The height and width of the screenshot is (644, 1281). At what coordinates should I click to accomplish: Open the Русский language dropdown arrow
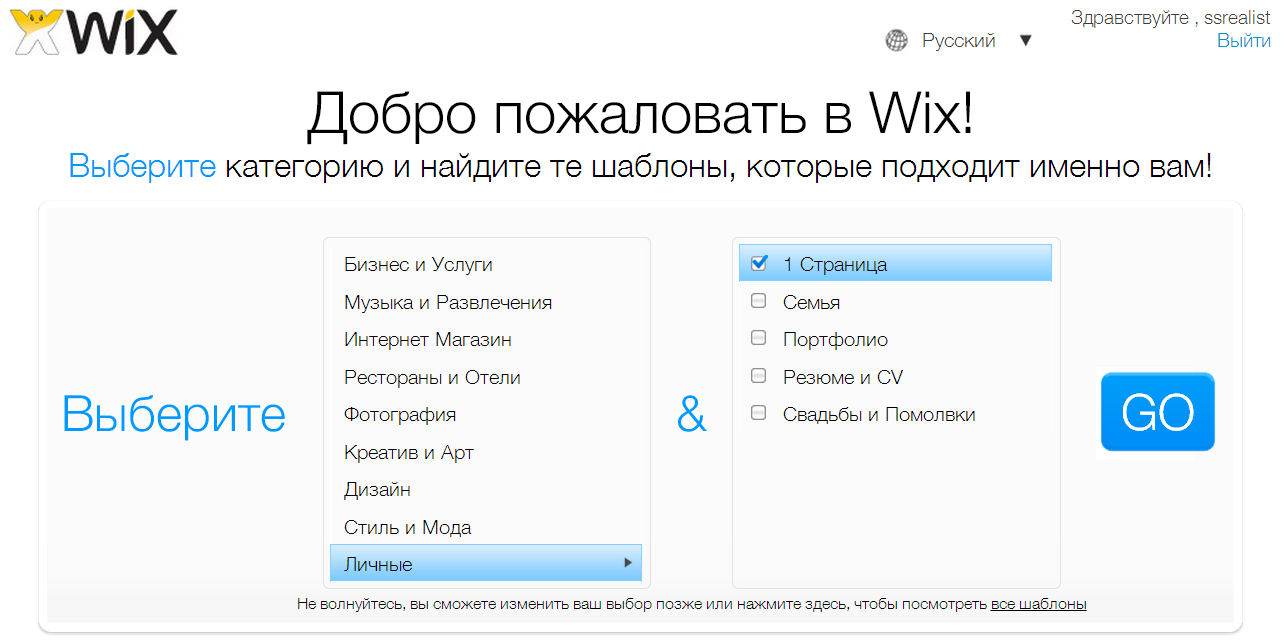(x=1025, y=41)
